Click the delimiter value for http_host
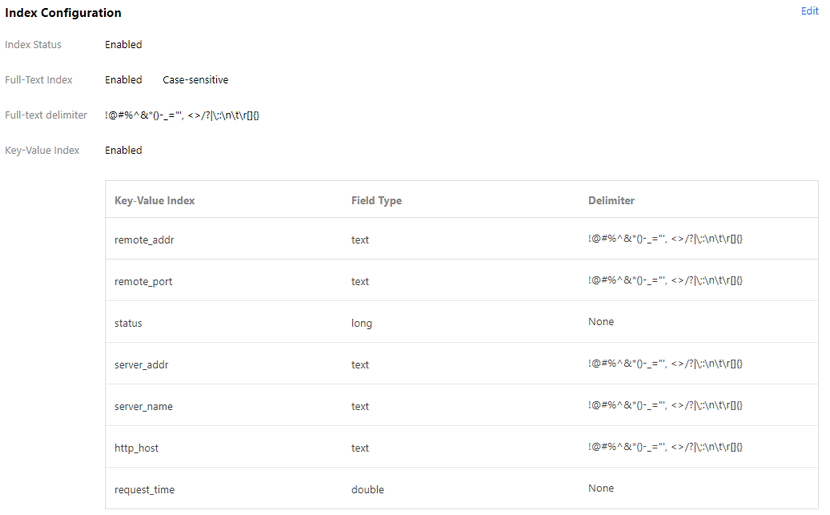Image resolution: width=830 pixels, height=515 pixels. 665,447
